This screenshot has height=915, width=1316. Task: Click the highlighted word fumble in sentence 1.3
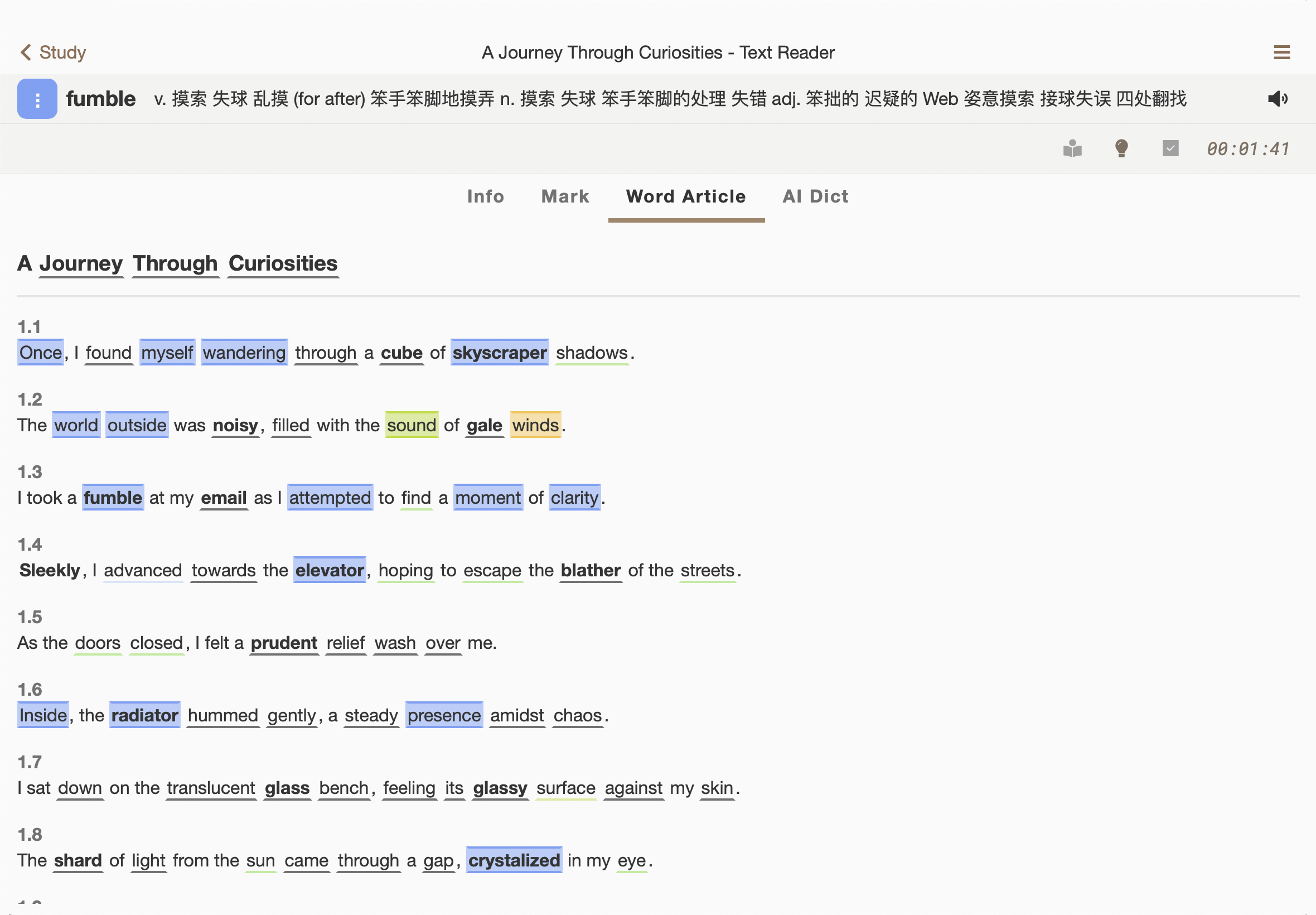(113, 498)
